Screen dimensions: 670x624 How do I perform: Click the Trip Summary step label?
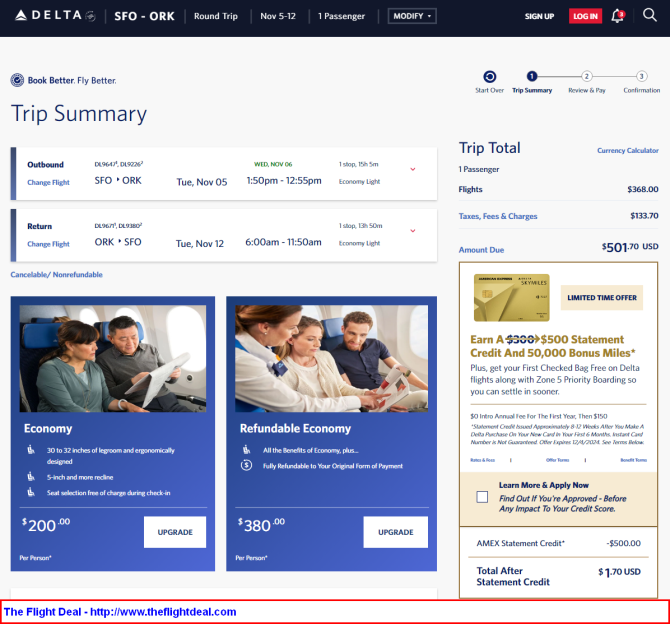tap(532, 90)
